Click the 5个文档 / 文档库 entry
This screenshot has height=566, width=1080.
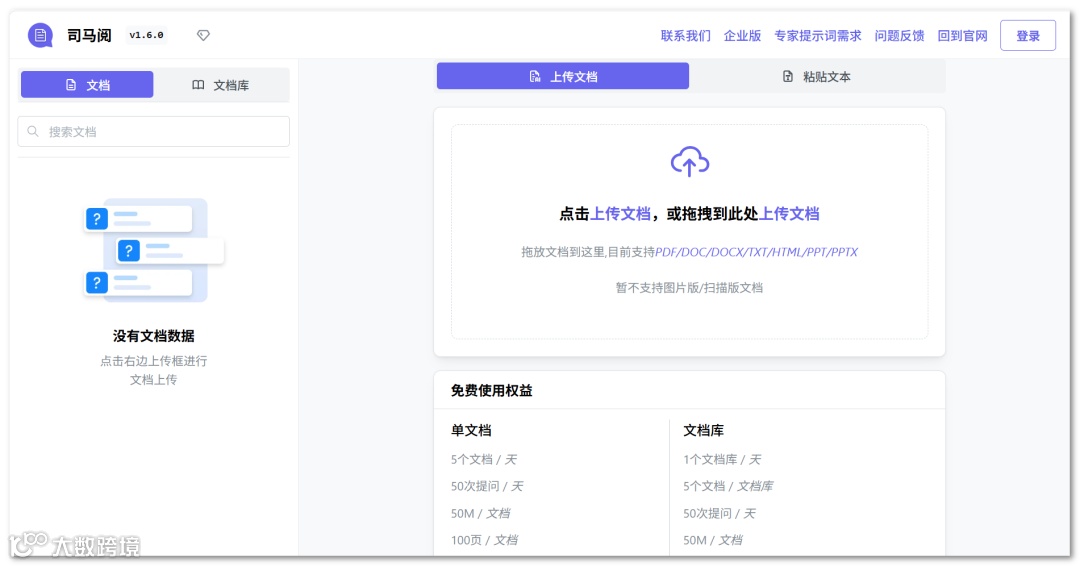click(728, 486)
